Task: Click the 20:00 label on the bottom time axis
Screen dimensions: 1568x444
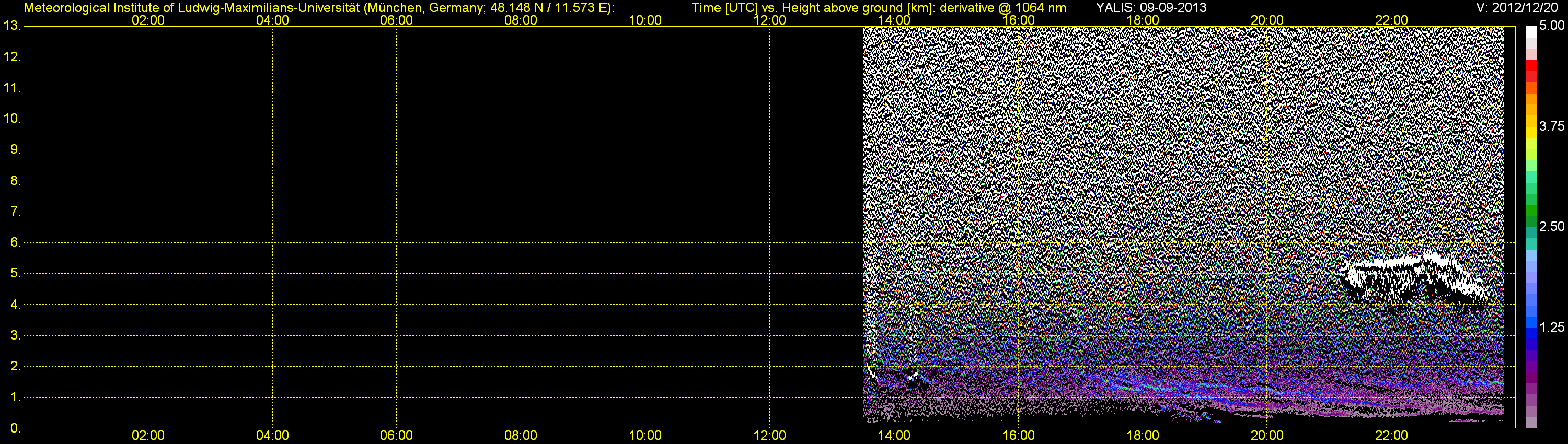Action: [x=1267, y=436]
